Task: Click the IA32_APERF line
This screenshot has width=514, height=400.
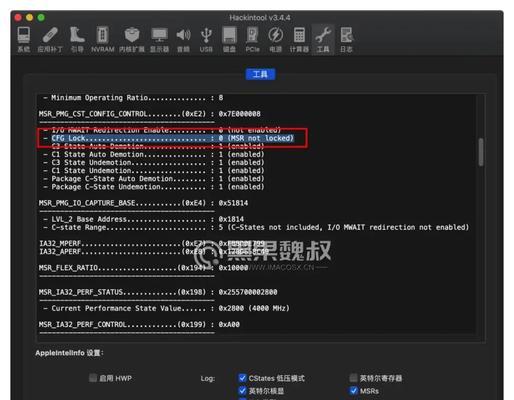Action: 154,251
